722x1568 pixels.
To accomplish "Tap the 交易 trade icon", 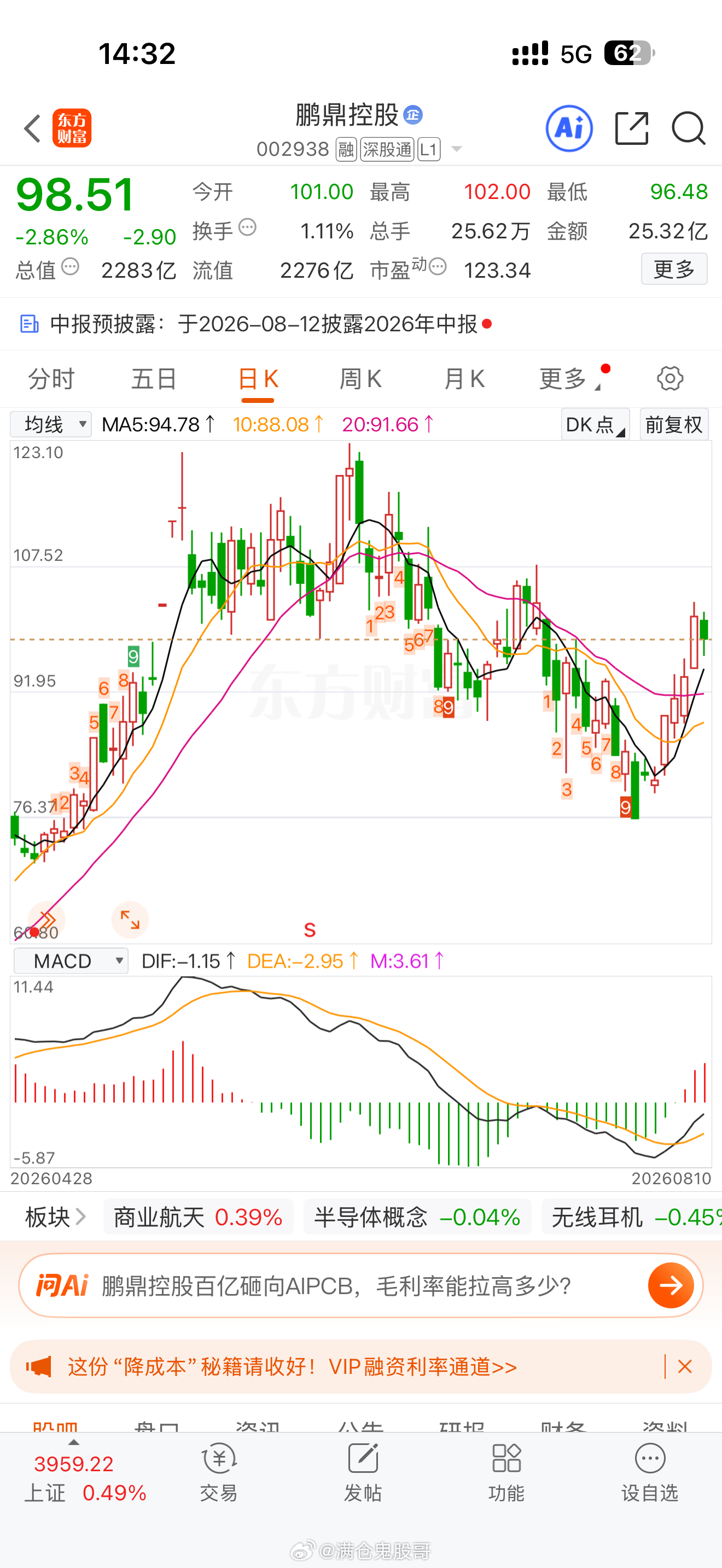I will click(219, 1472).
